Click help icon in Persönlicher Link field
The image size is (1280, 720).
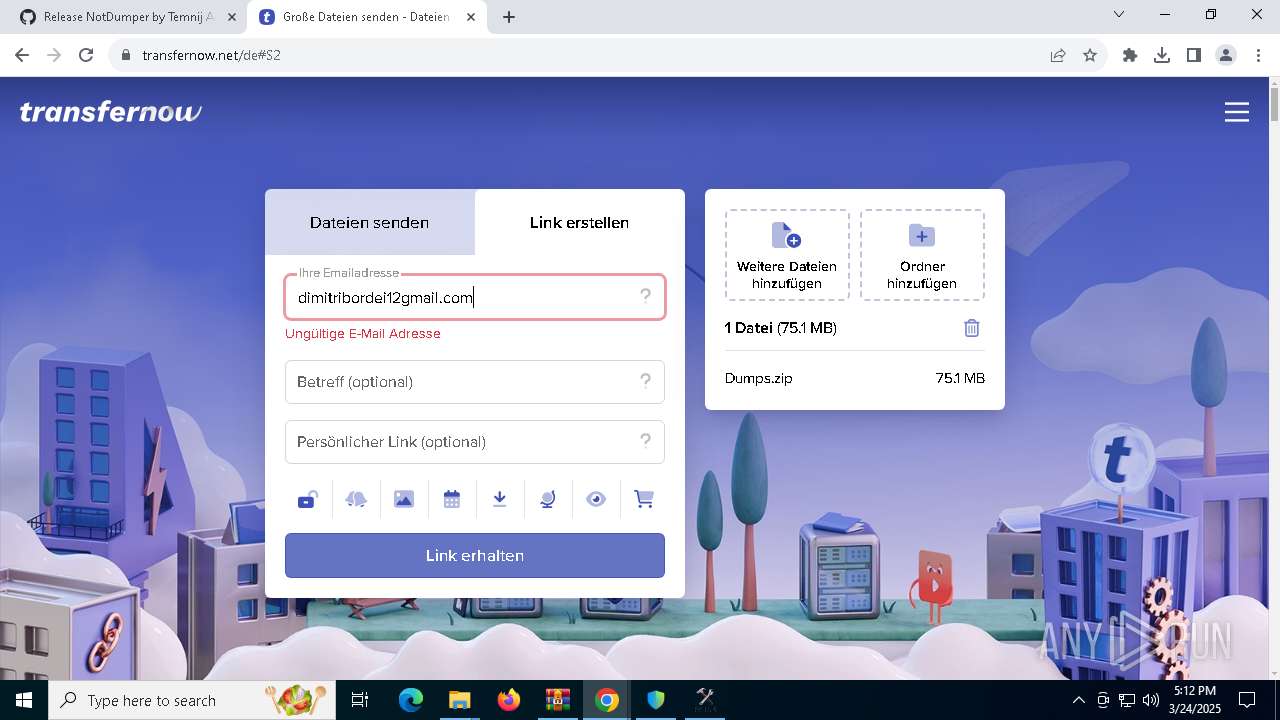pyautogui.click(x=646, y=441)
